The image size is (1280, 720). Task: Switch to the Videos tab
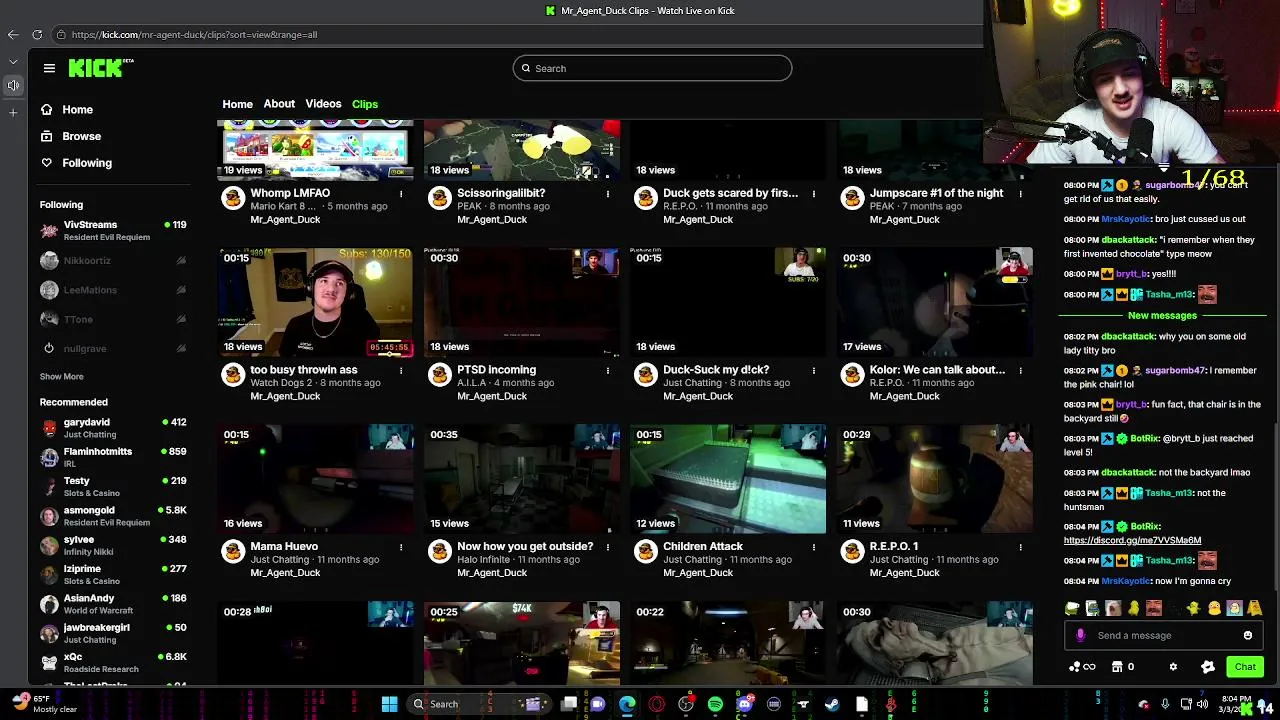(323, 104)
